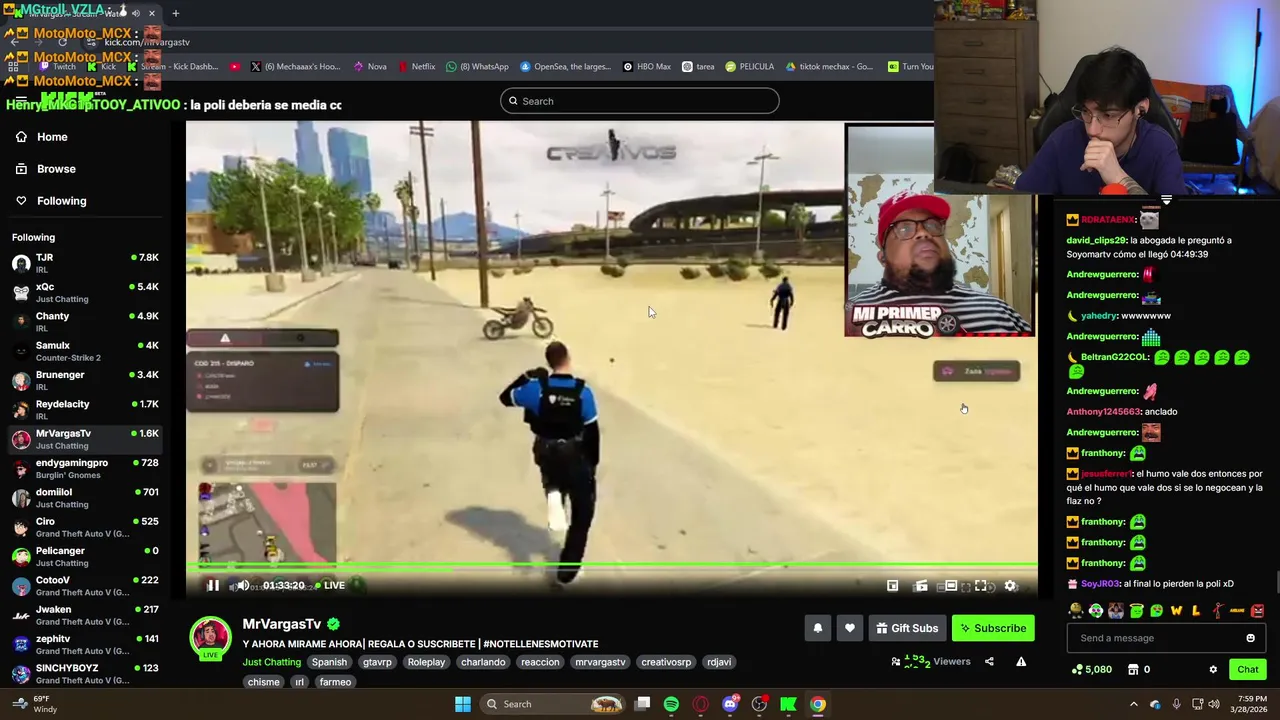This screenshot has height=720, width=1280.
Task: Toggle theater mode in video player
Action: tap(951, 586)
